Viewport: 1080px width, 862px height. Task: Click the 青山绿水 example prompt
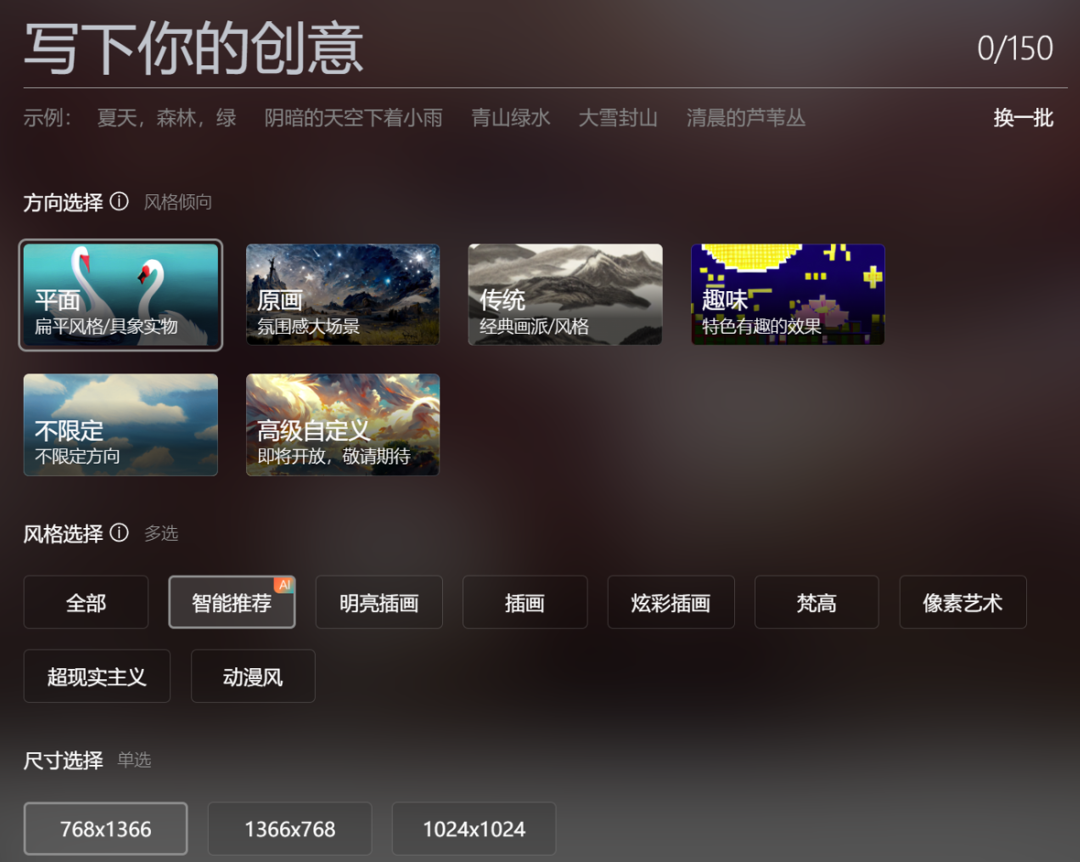tap(510, 117)
